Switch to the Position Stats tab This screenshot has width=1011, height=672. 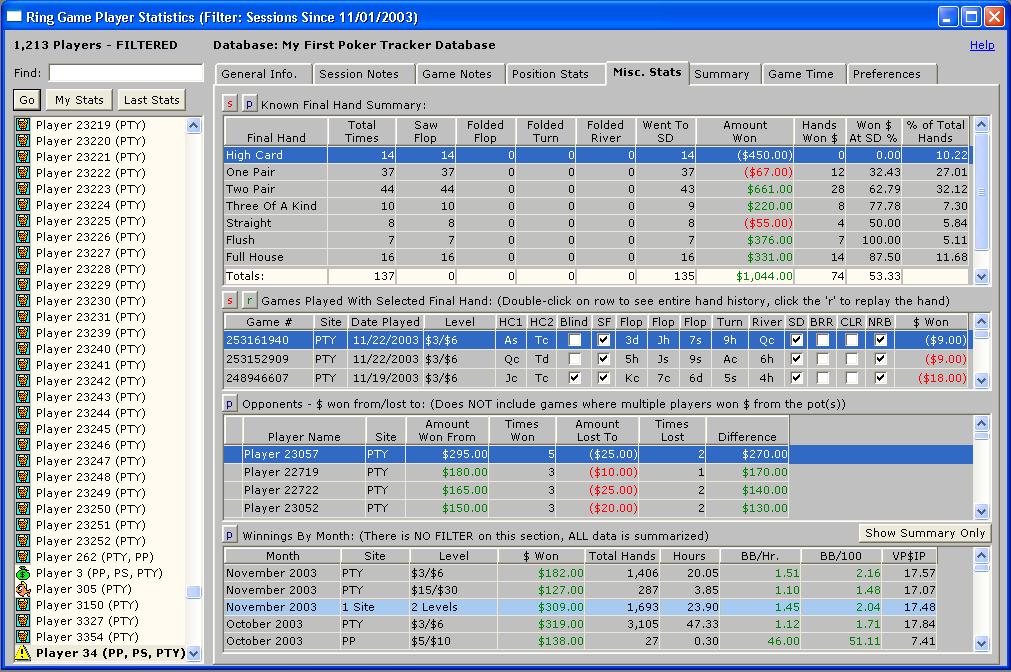click(550, 74)
